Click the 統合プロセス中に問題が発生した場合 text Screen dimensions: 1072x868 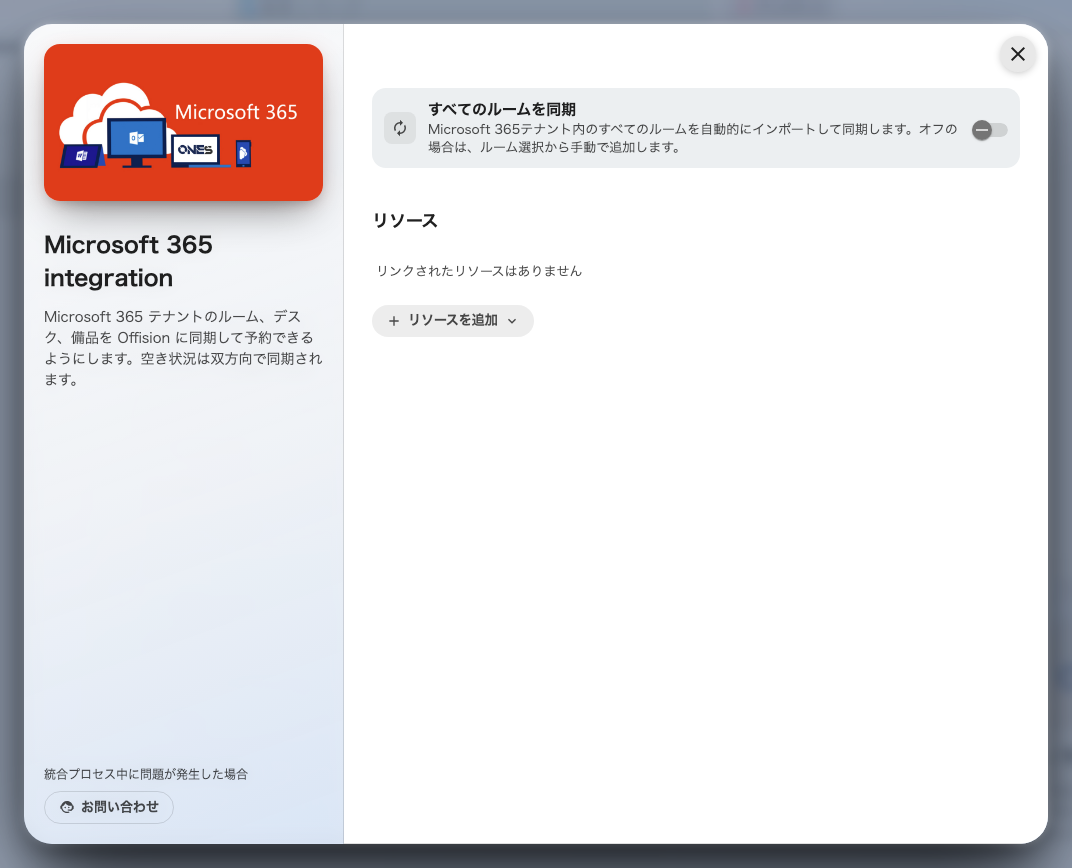pyautogui.click(x=146, y=774)
